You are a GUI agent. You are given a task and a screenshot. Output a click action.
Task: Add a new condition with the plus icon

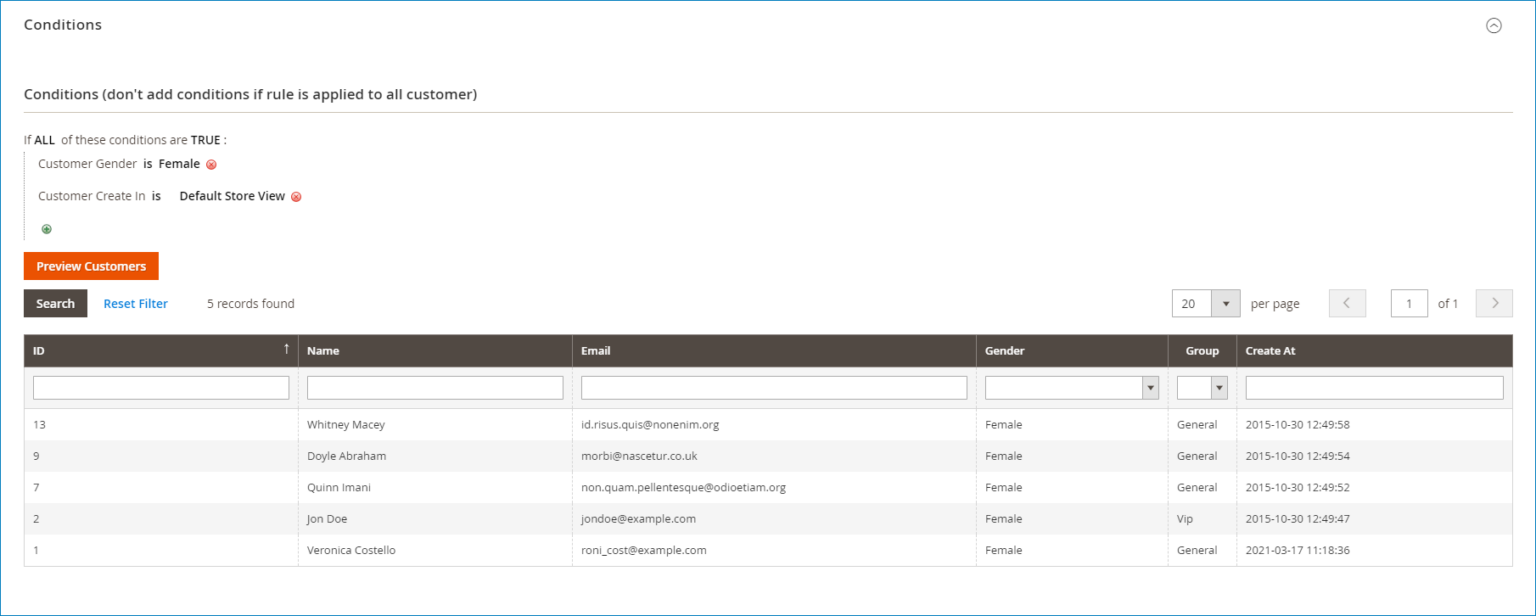click(46, 229)
